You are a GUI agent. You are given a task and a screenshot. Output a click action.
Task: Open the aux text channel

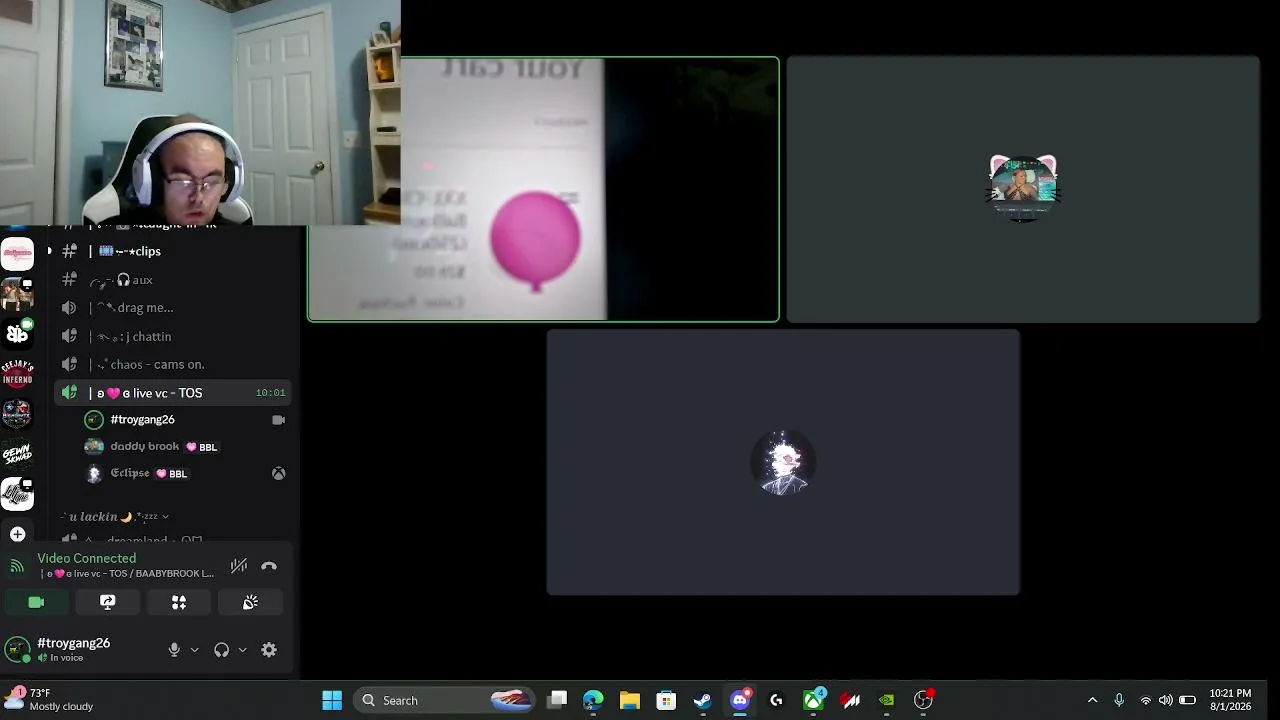pyautogui.click(x=175, y=280)
